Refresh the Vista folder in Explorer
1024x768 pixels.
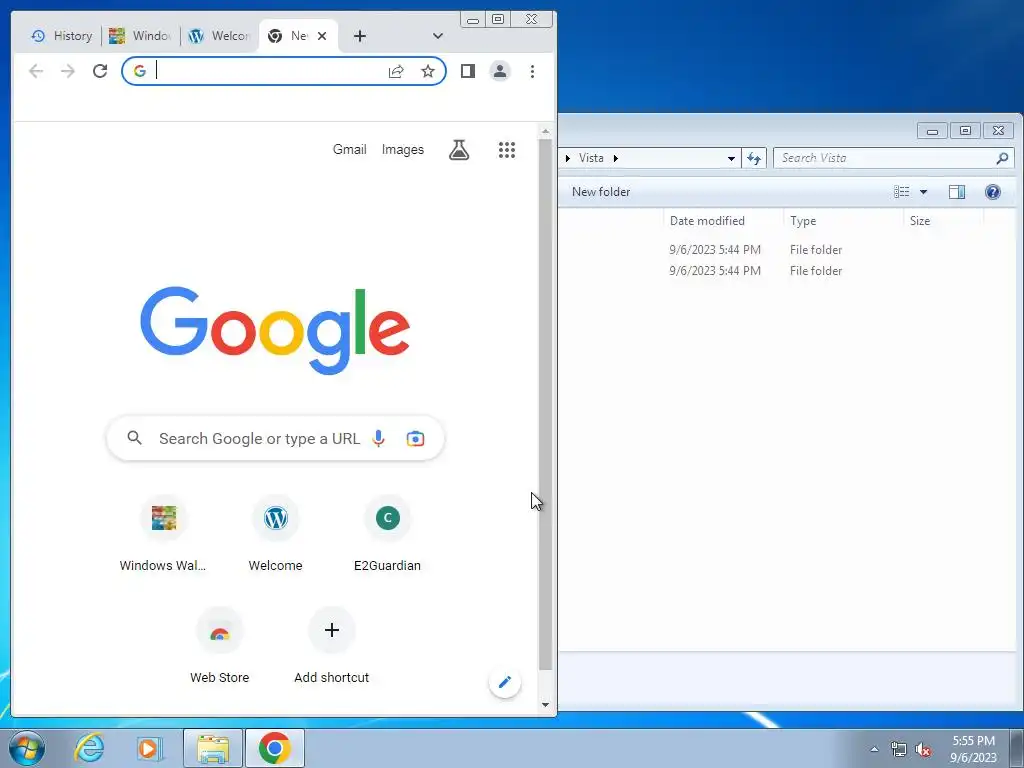click(x=754, y=158)
